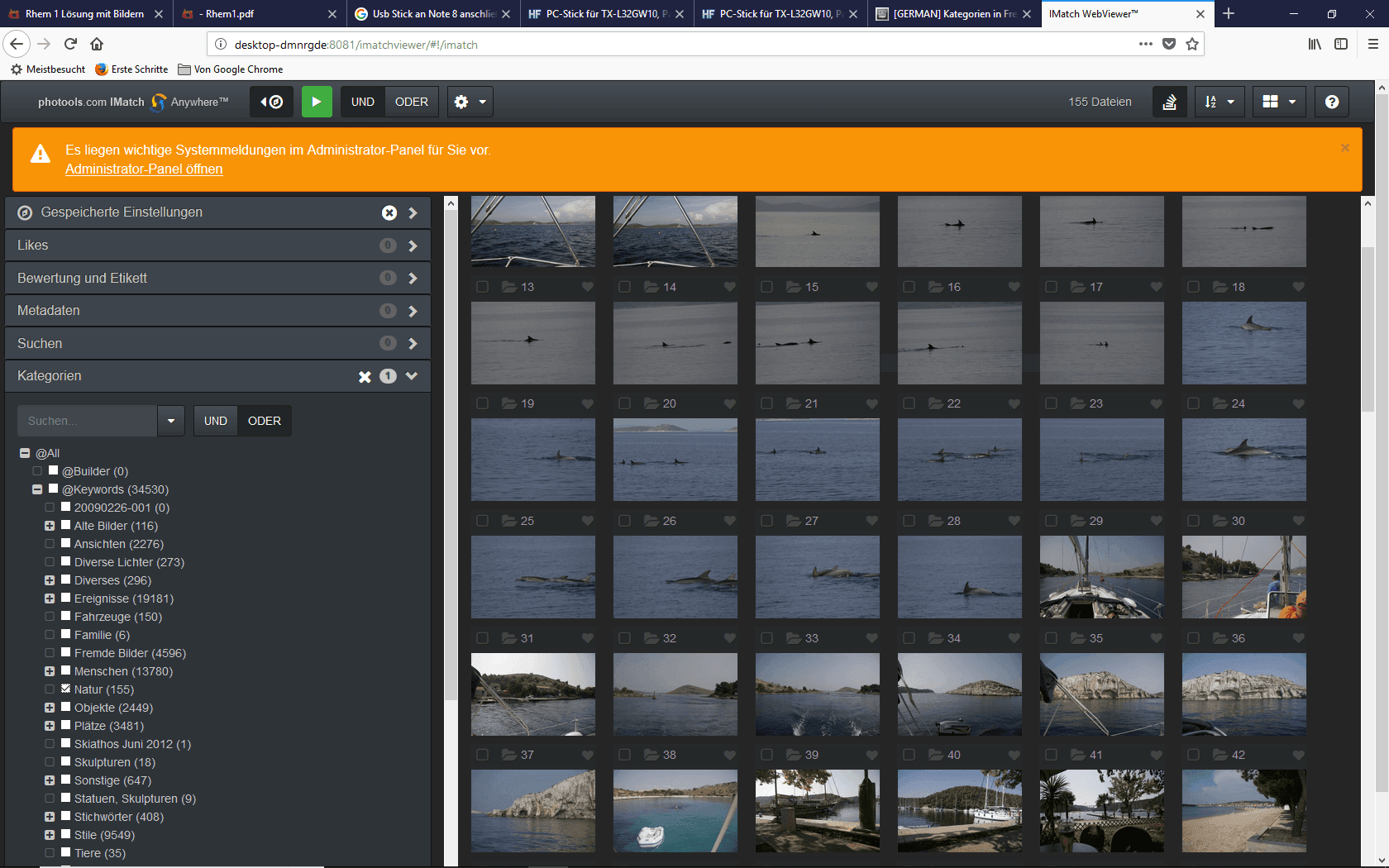Clear the Gespeicherte Einstellungen filter
This screenshot has height=868, width=1389.
coord(389,212)
